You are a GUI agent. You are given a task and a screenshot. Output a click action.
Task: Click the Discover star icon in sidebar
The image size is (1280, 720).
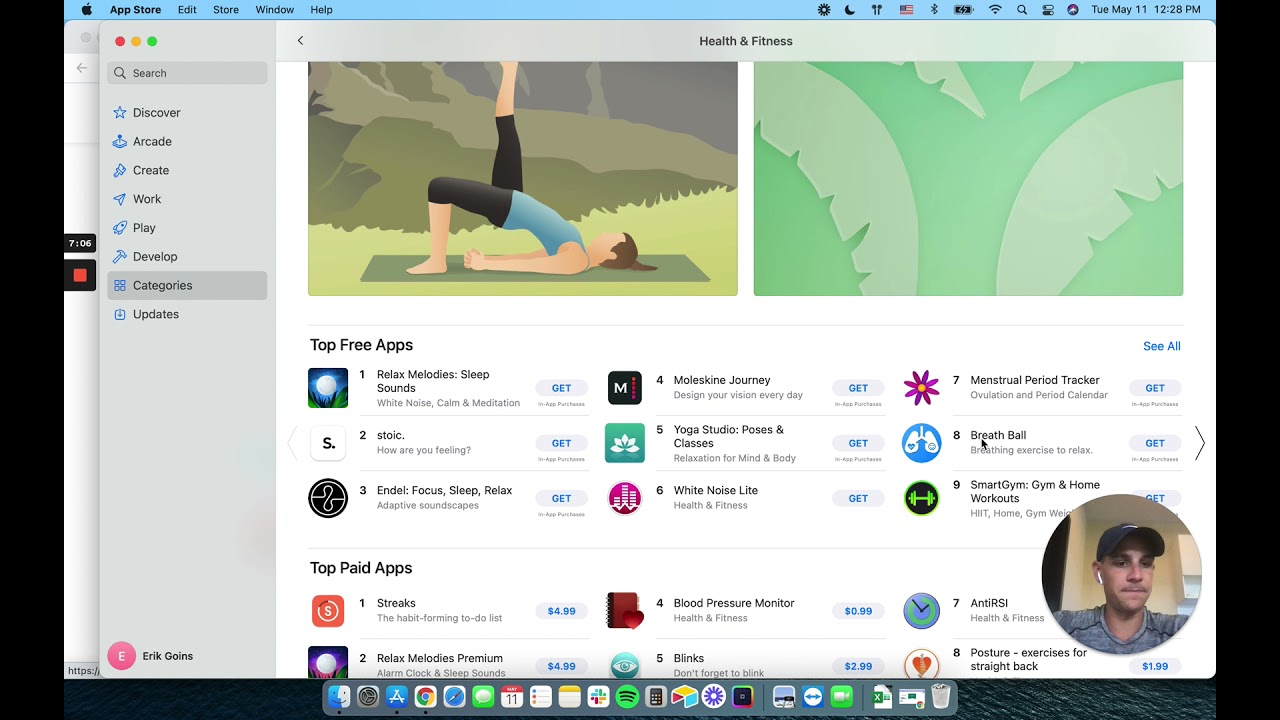coord(120,113)
